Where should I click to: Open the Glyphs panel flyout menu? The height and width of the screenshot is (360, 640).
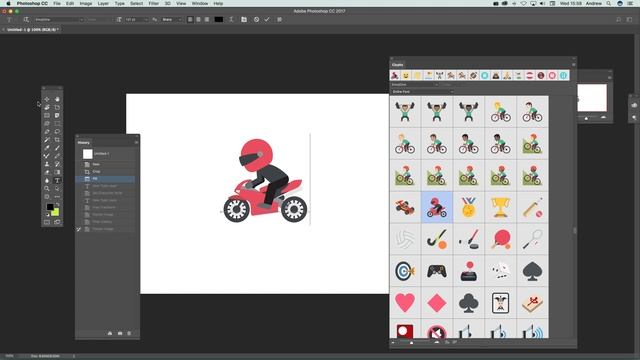pos(573,64)
